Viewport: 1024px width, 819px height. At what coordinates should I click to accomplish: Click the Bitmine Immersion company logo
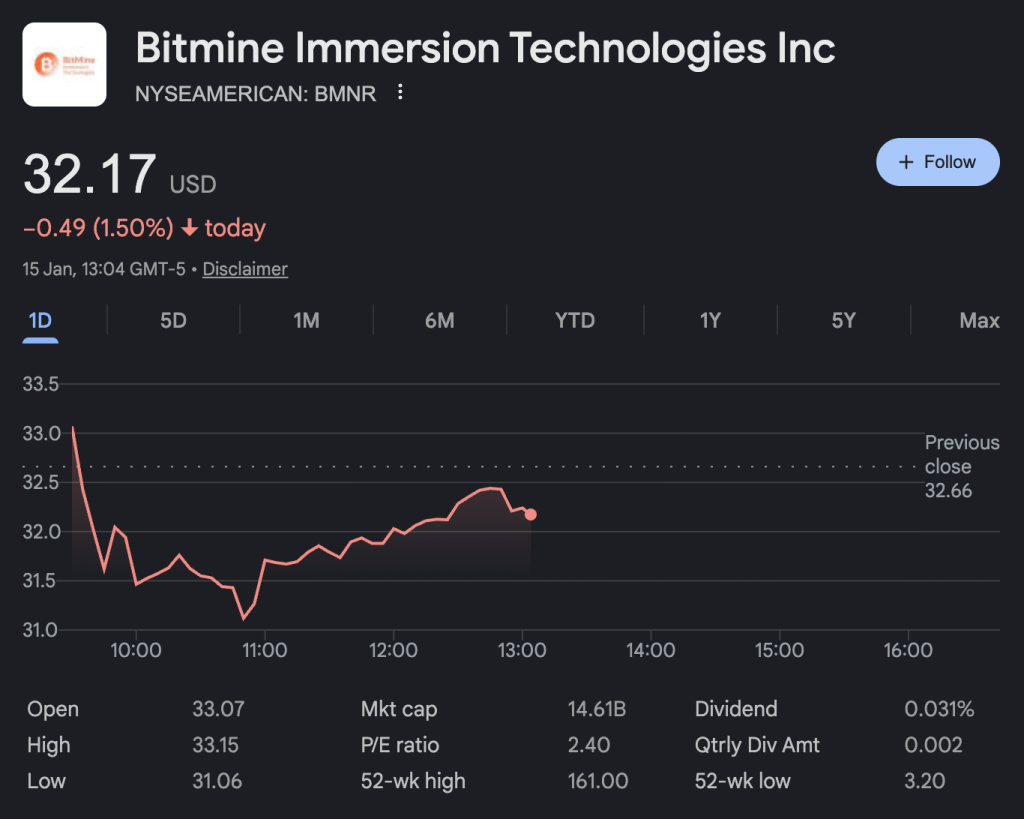point(64,63)
